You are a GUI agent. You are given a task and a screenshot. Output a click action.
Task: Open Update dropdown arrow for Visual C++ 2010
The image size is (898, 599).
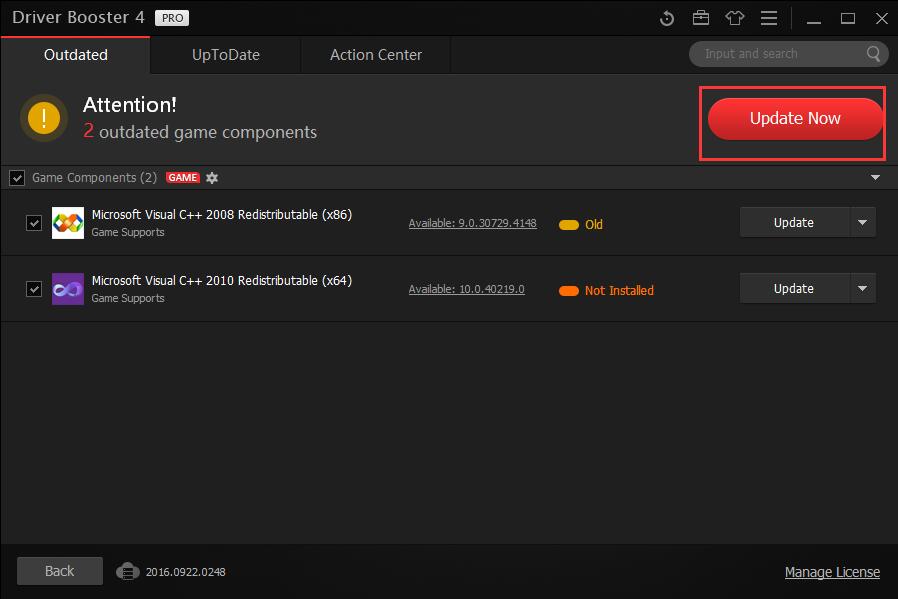coord(862,289)
